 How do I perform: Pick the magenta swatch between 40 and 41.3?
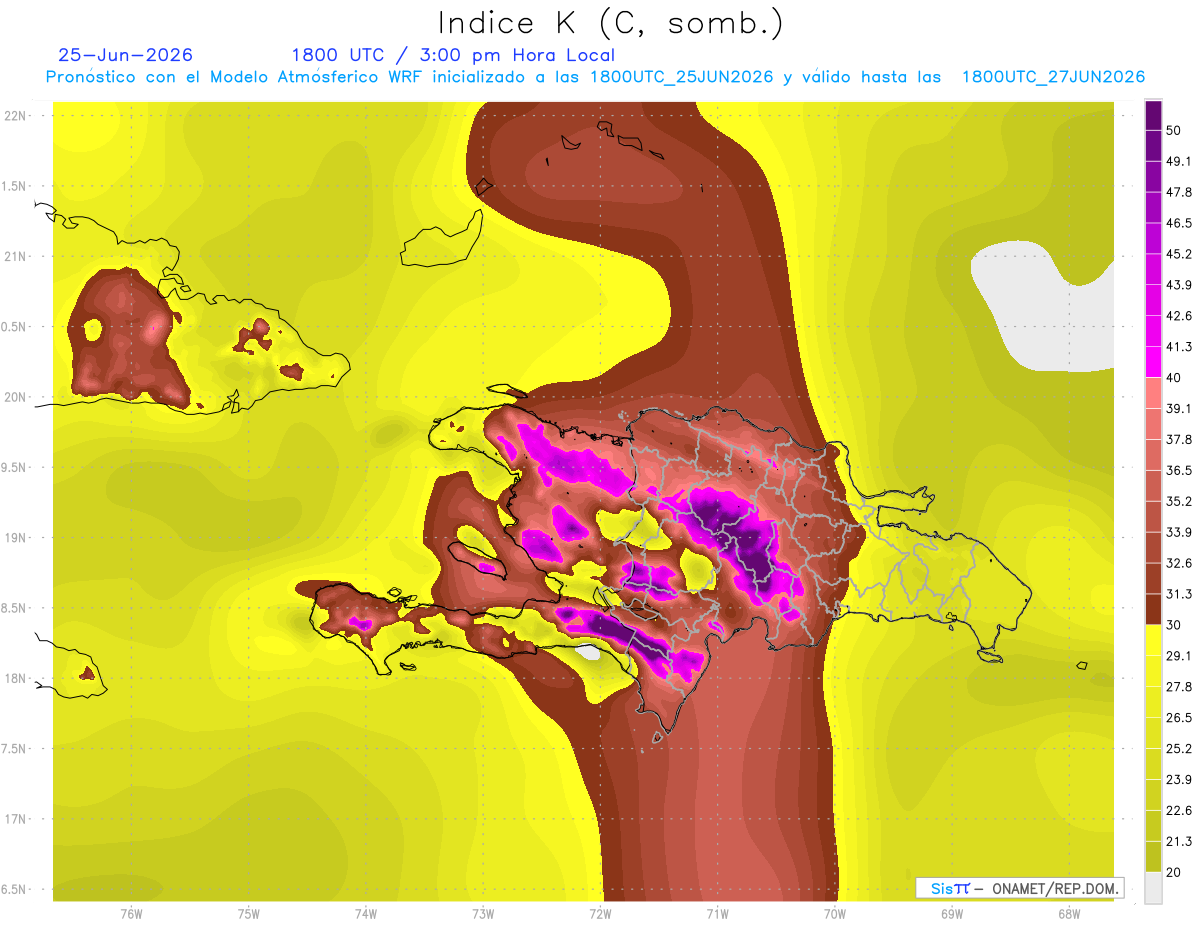[x=1153, y=362]
